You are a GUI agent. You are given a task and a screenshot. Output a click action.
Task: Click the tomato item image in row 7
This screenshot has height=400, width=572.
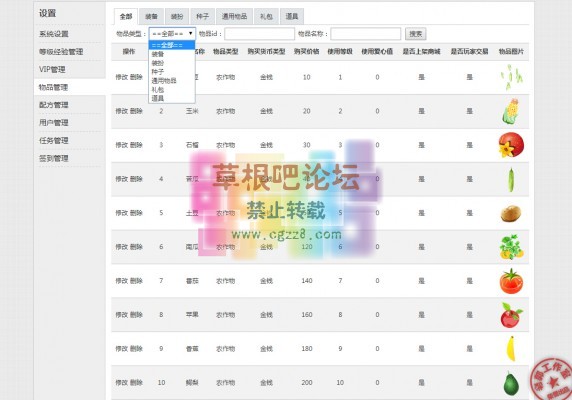coord(511,281)
